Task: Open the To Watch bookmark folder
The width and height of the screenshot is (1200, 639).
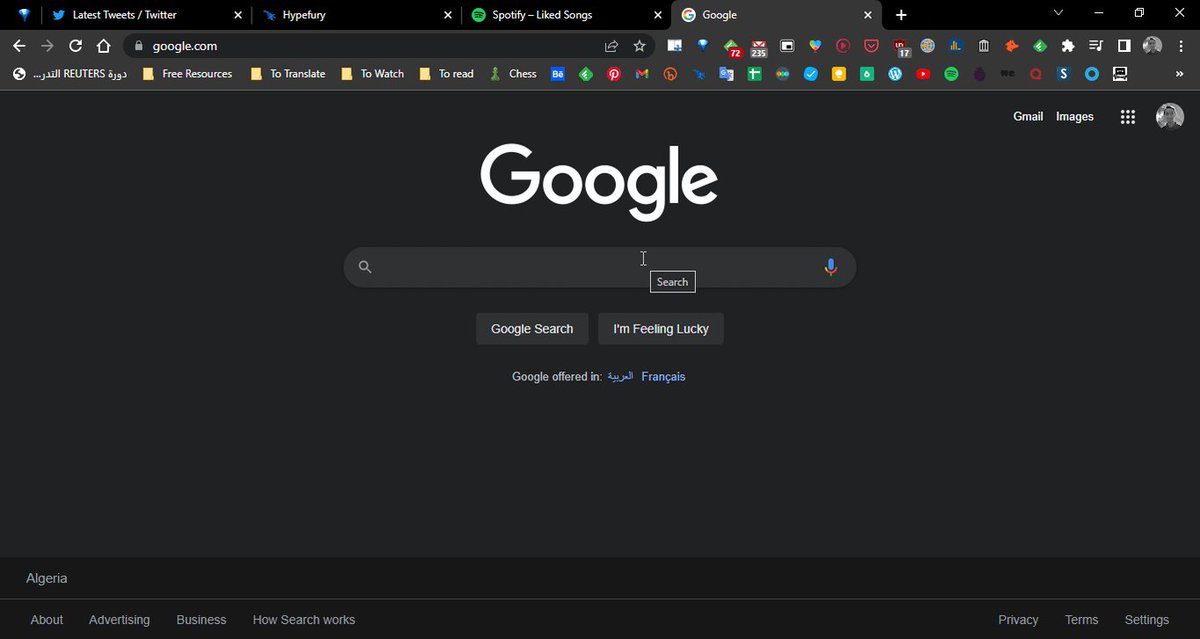Action: pos(372,74)
